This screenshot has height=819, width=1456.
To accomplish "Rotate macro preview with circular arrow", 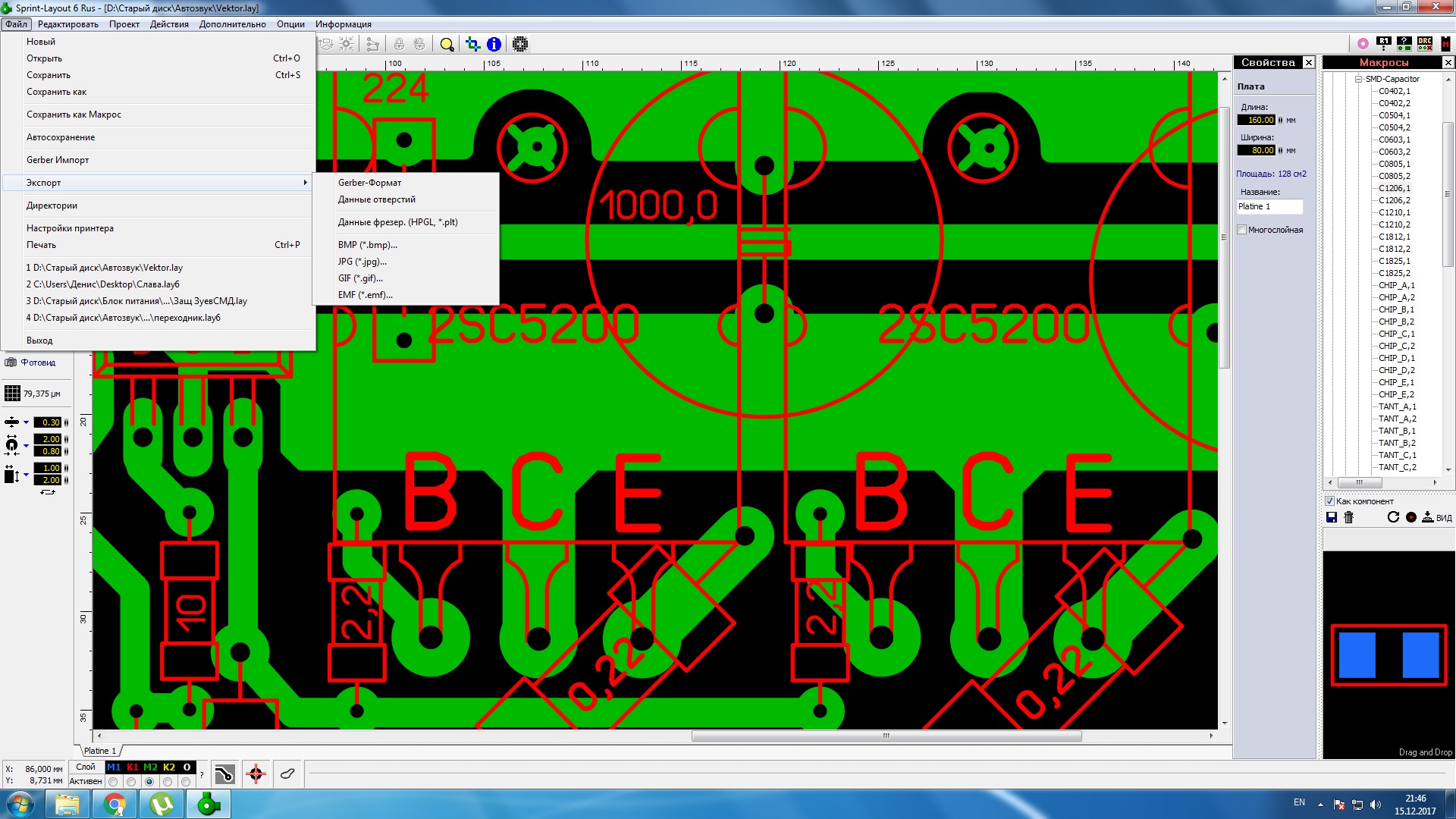I will click(1393, 517).
